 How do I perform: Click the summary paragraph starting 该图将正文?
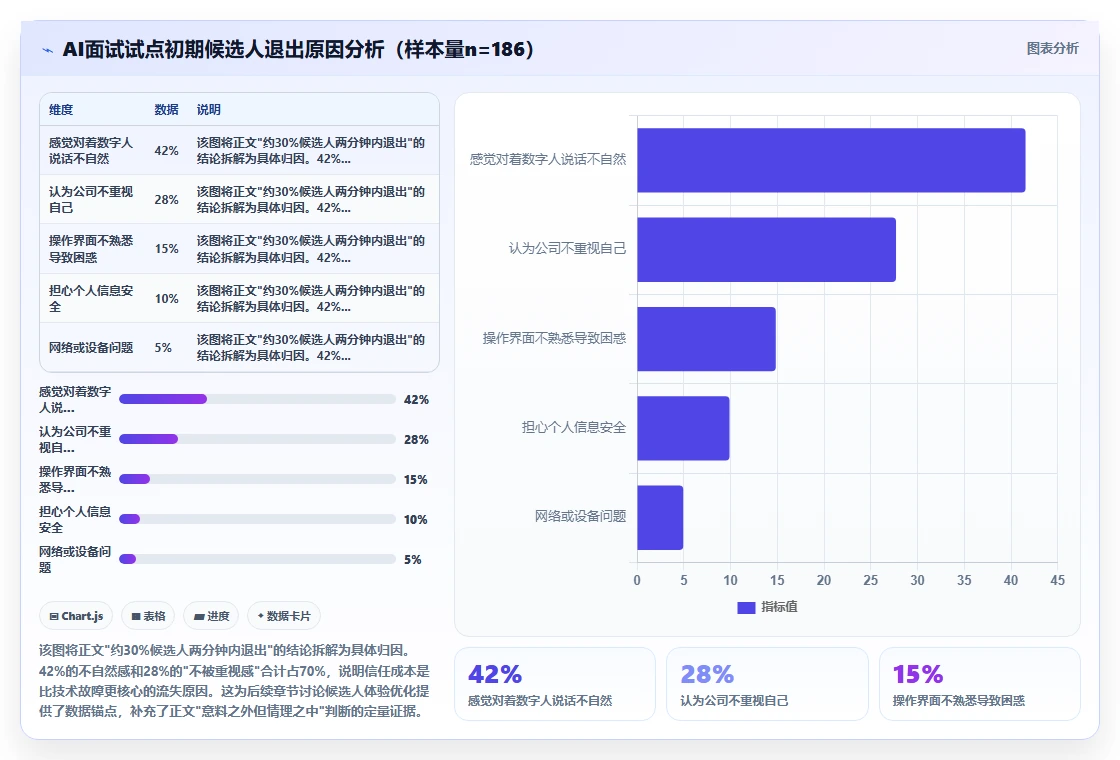pos(234,681)
